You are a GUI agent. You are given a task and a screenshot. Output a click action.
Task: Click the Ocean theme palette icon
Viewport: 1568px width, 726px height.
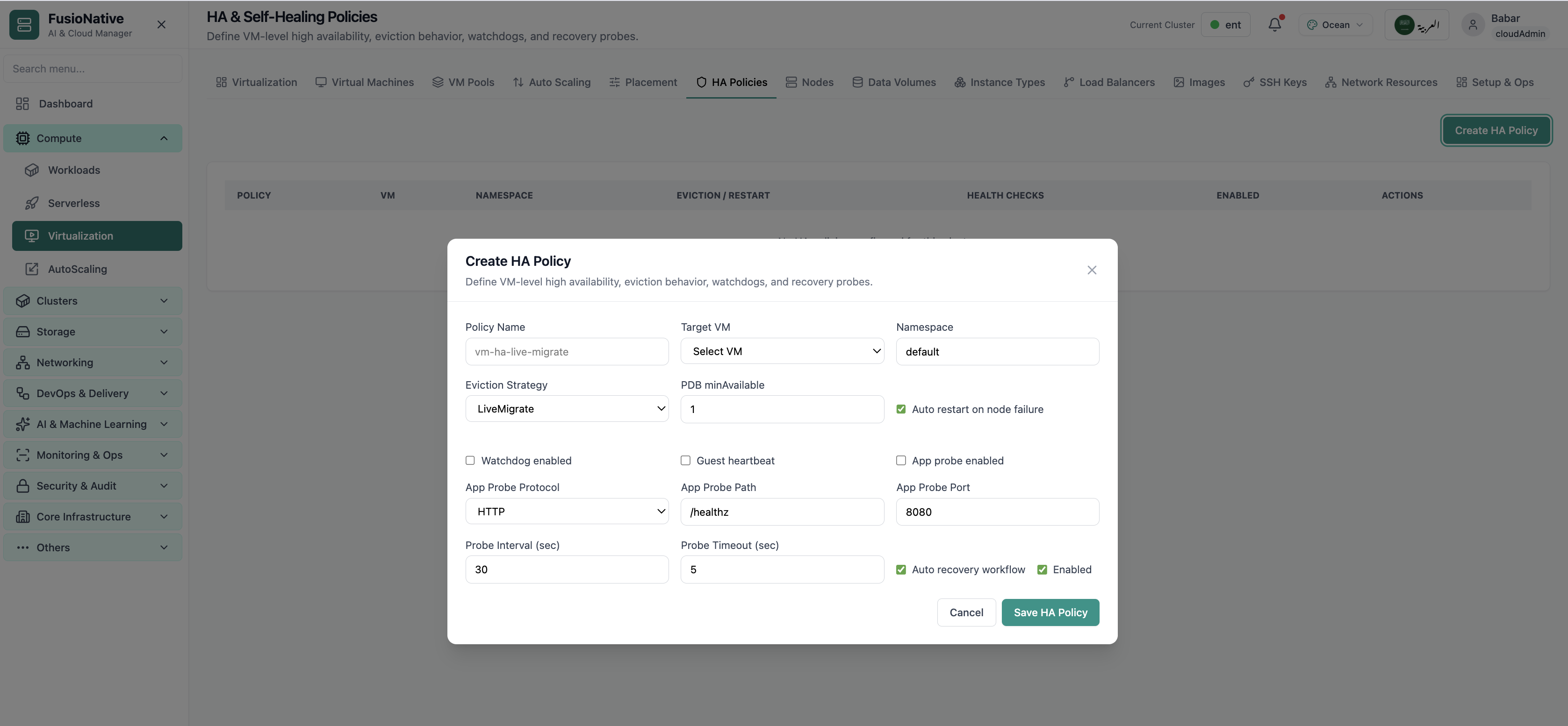click(1312, 25)
